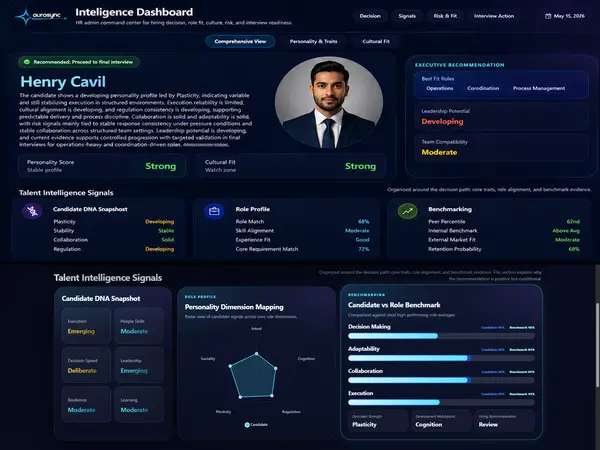
Task: Click the External Market Fit Moderate row
Action: pos(504,240)
